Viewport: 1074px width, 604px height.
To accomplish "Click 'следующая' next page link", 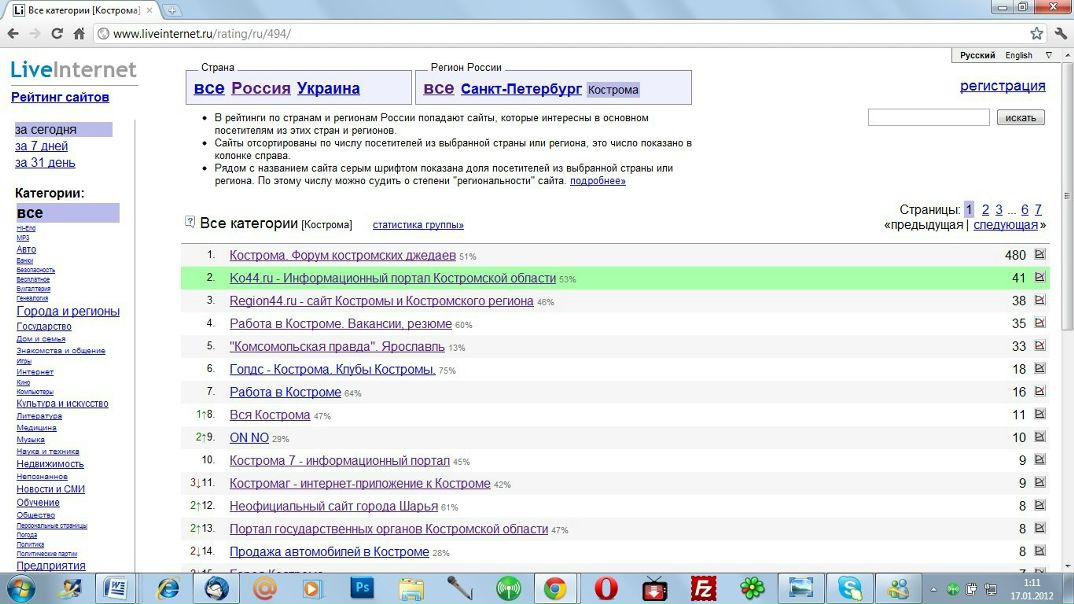I will click(x=1006, y=225).
